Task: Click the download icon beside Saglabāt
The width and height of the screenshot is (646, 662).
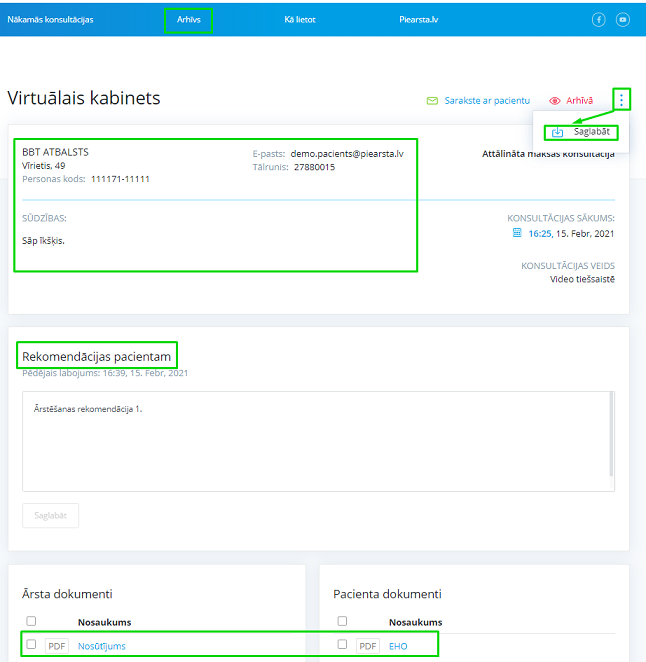Action: pos(558,132)
